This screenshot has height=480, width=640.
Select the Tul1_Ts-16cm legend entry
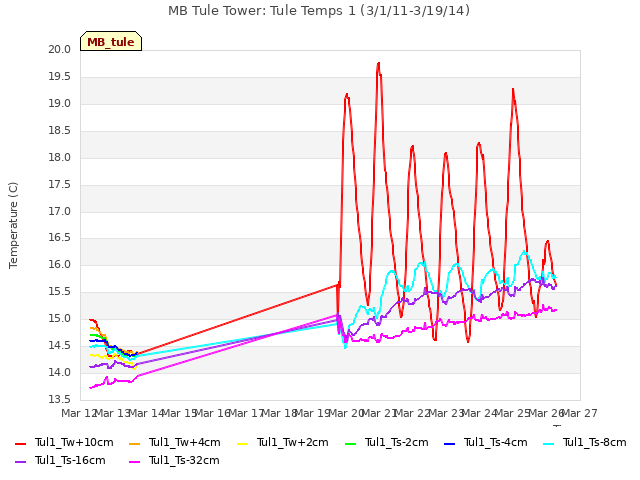(60, 460)
